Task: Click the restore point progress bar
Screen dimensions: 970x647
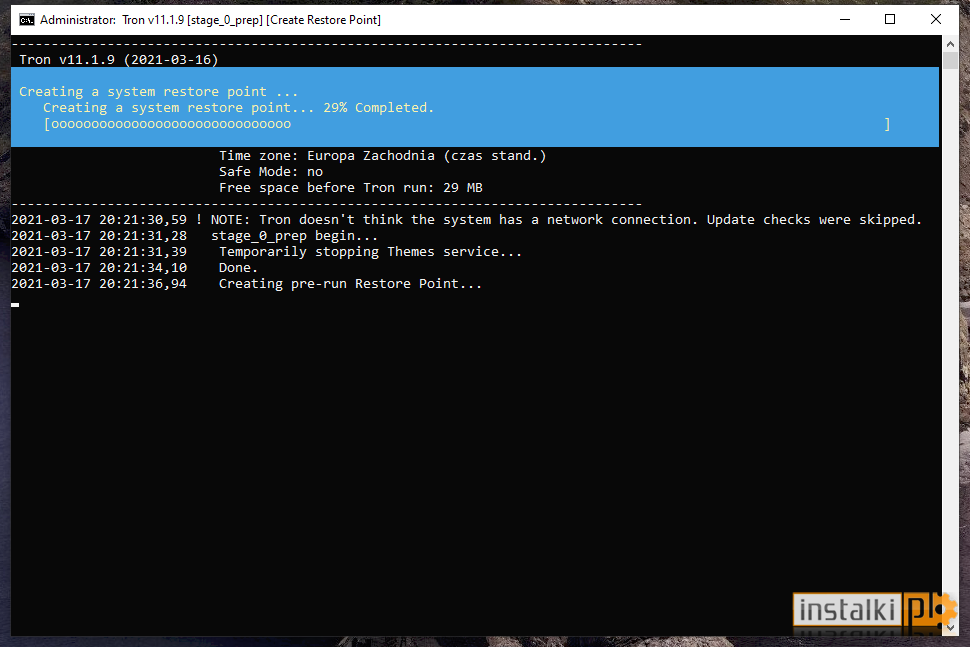Action: 467,124
